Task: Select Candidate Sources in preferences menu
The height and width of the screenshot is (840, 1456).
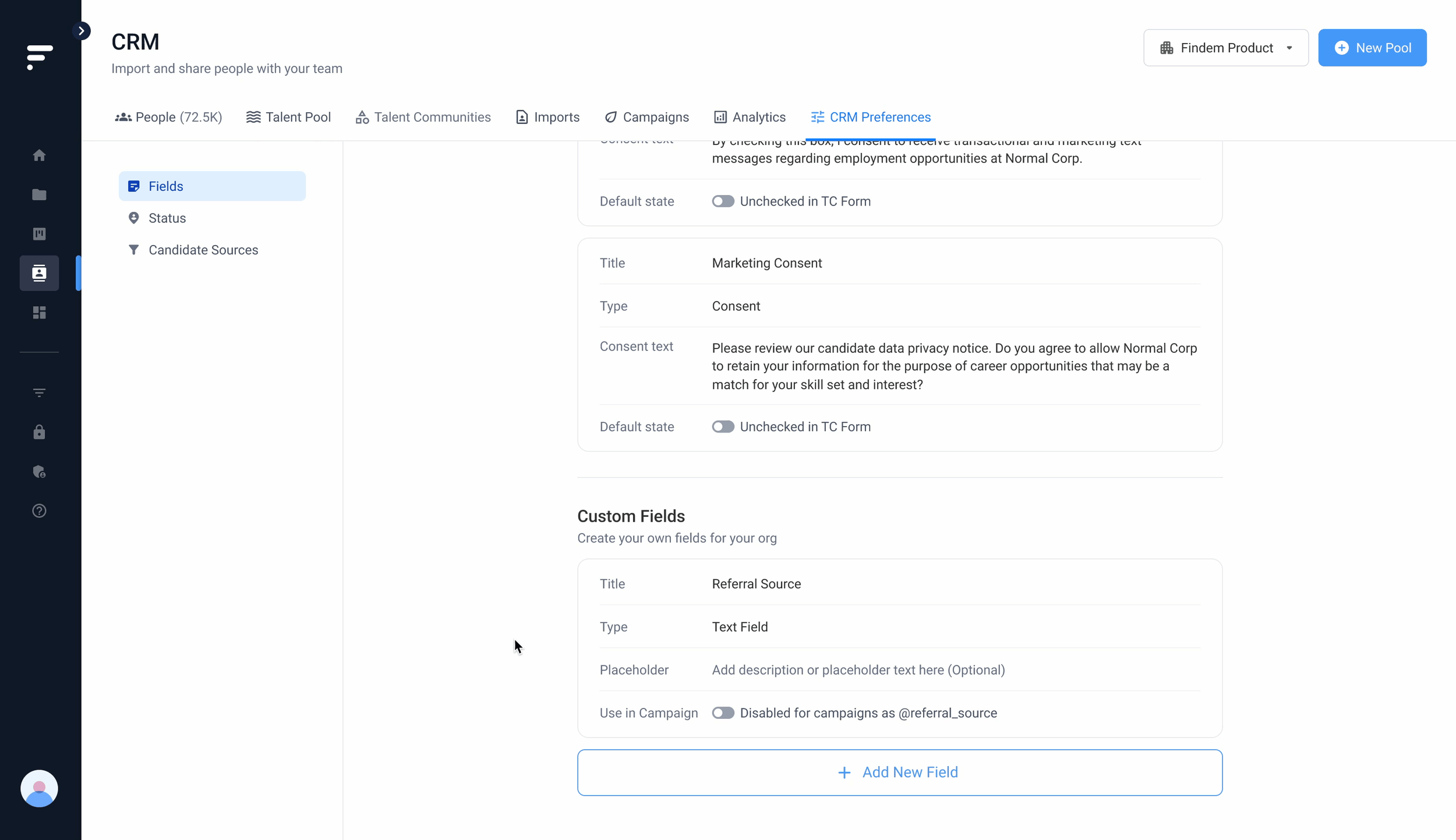Action: click(212, 250)
